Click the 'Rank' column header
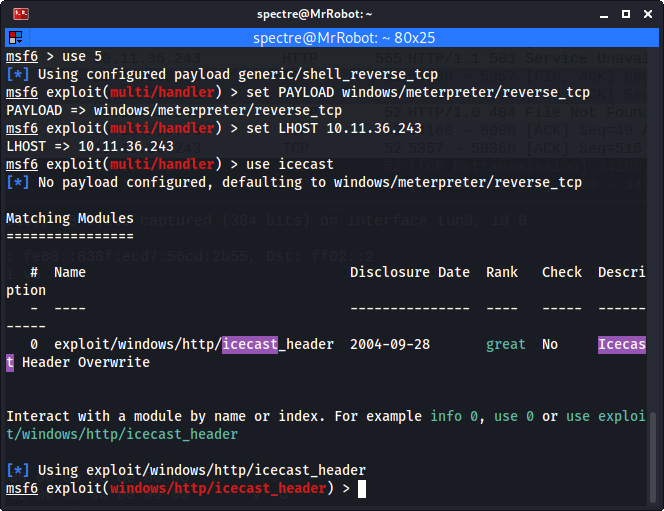This screenshot has height=511, width=664. pos(502,272)
